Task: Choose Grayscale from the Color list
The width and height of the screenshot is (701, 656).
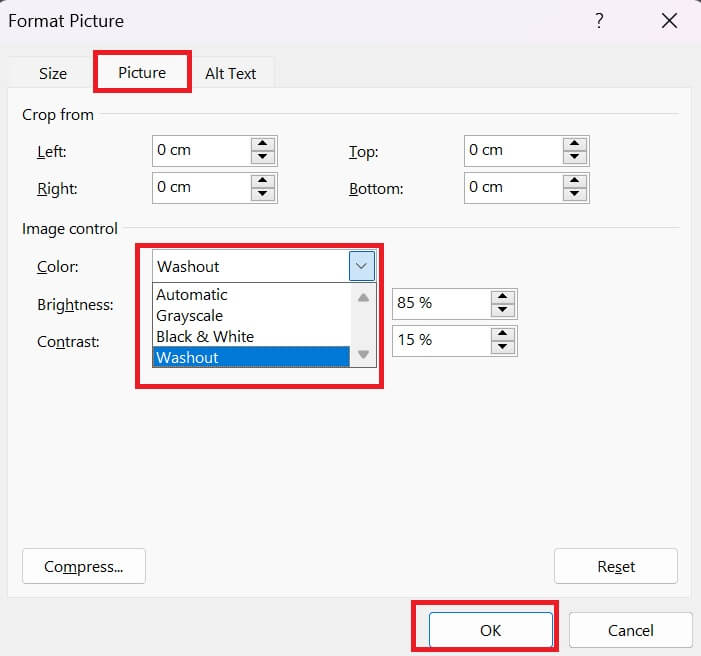Action: coord(251,316)
